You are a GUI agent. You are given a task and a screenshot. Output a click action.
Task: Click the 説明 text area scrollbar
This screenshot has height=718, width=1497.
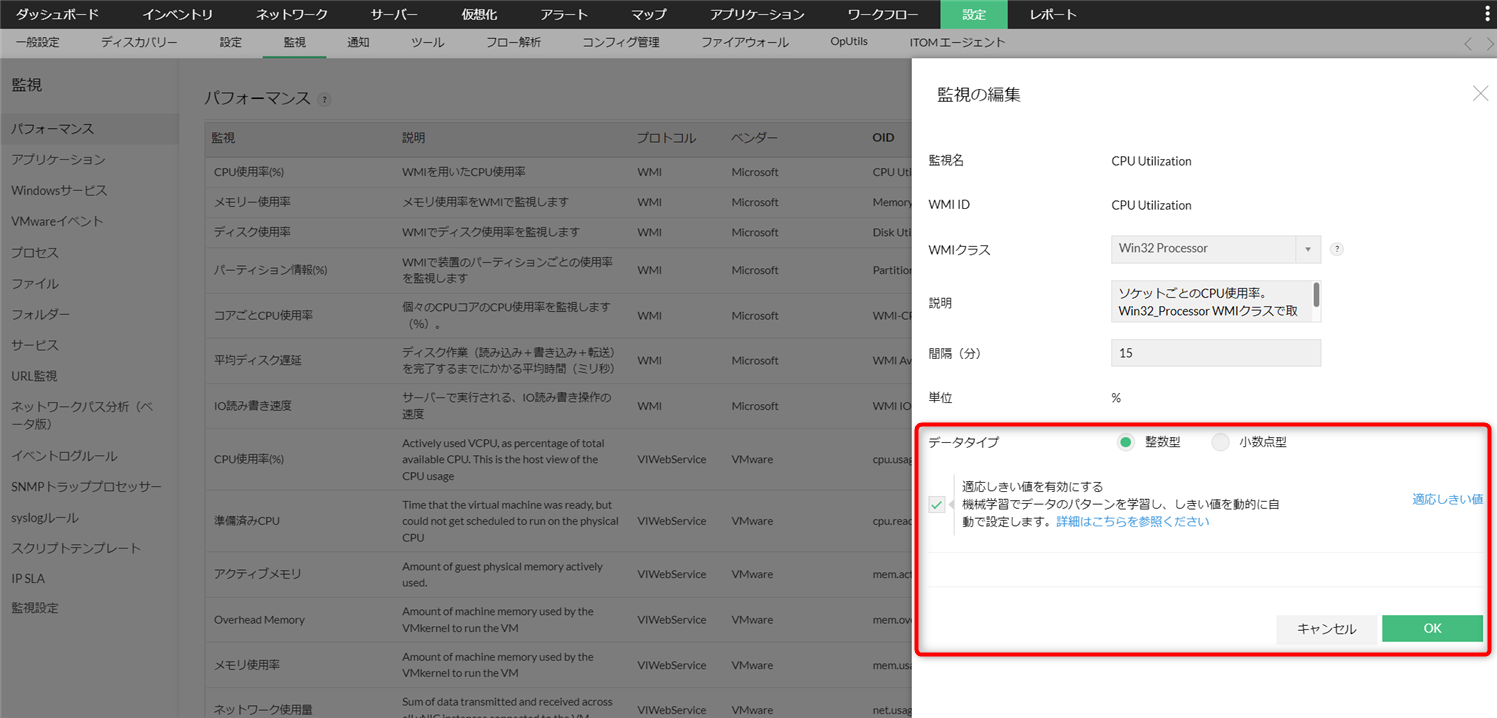[1316, 295]
